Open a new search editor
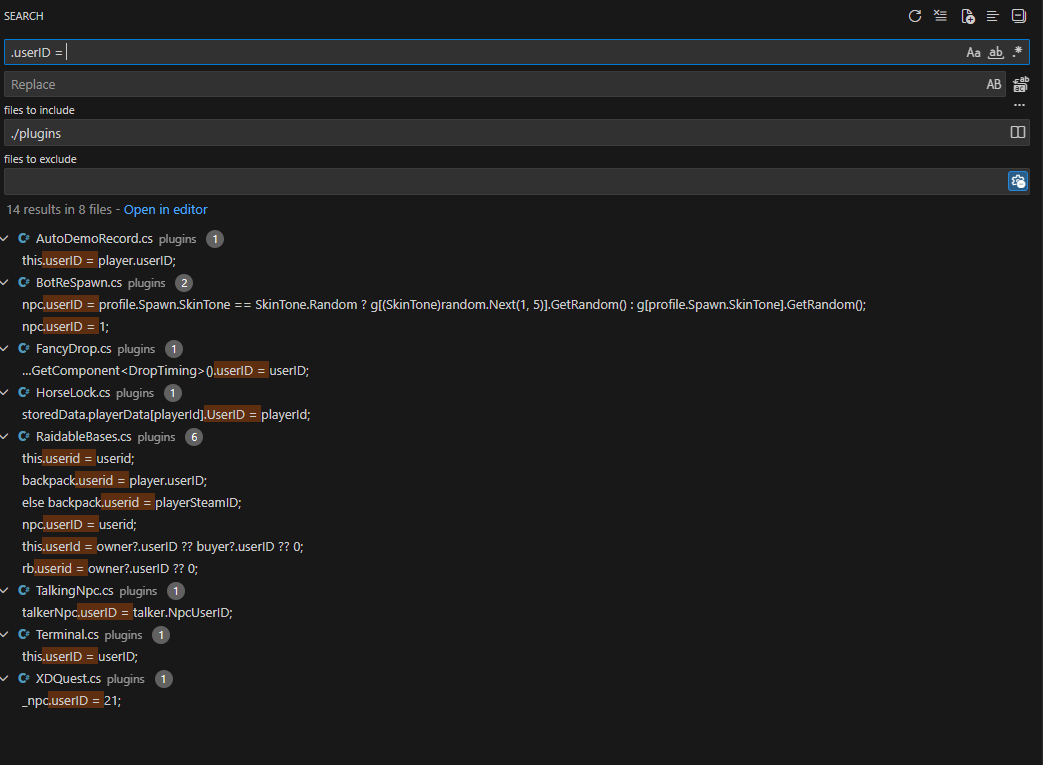Viewport: 1043px width, 765px height. point(967,16)
